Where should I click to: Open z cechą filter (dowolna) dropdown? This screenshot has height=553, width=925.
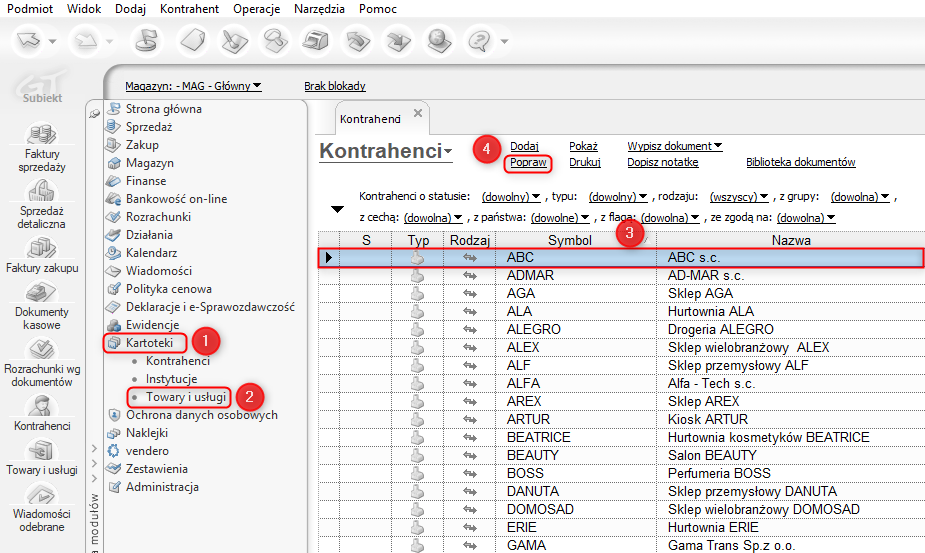click(433, 218)
